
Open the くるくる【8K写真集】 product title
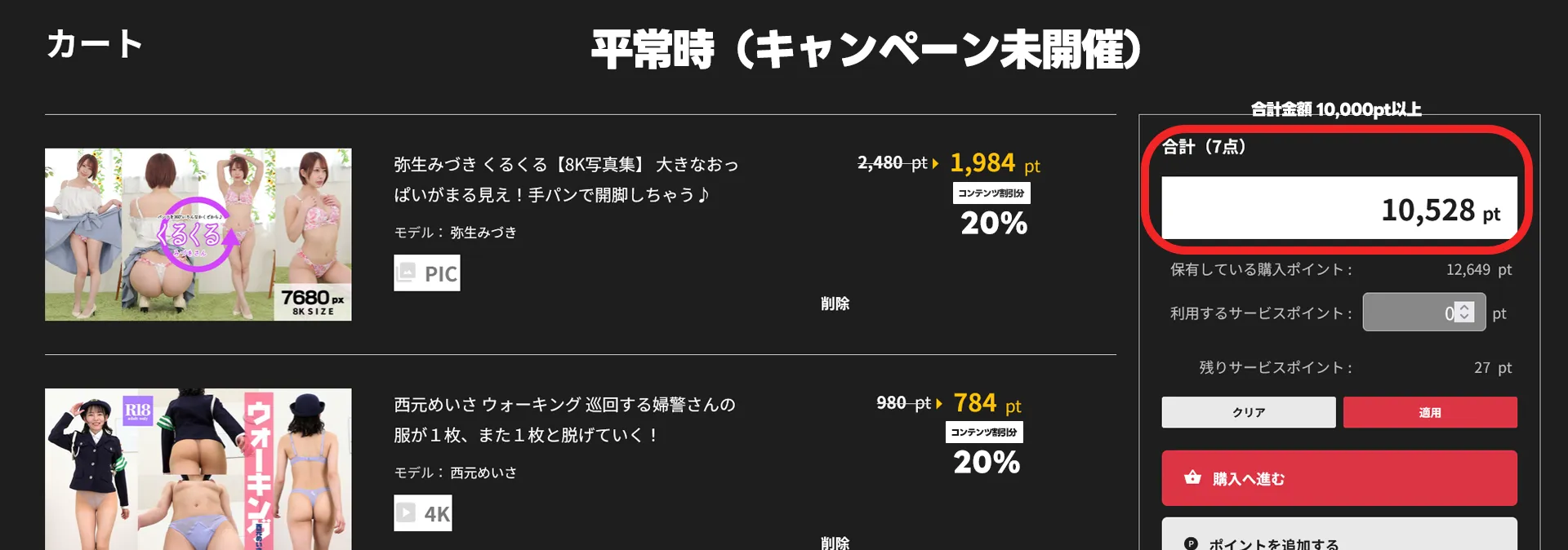[x=565, y=180]
